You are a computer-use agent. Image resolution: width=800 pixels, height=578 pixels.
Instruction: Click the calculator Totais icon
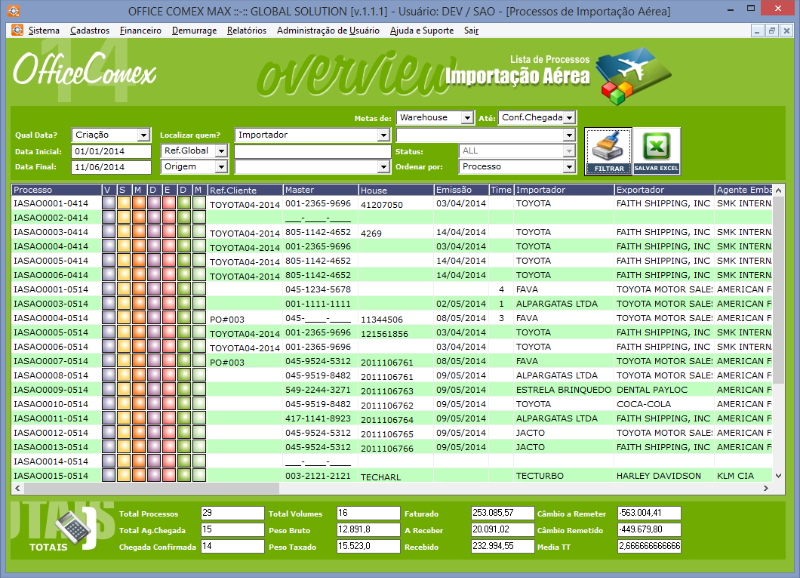[73, 528]
